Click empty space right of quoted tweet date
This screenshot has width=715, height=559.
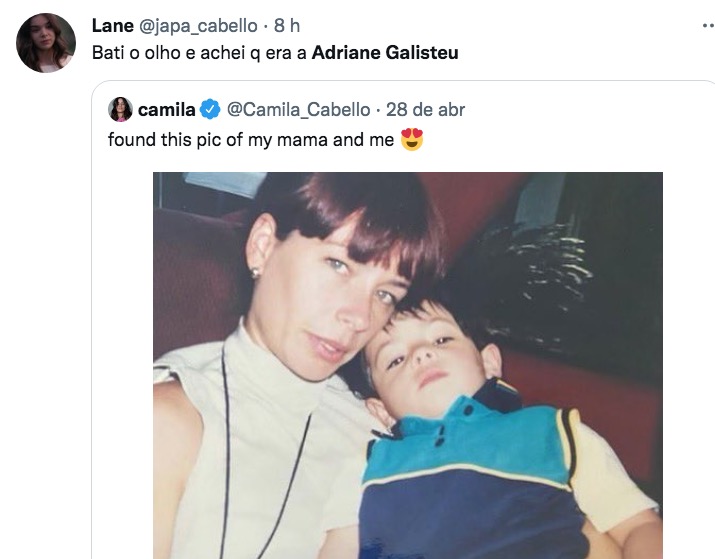[580, 109]
